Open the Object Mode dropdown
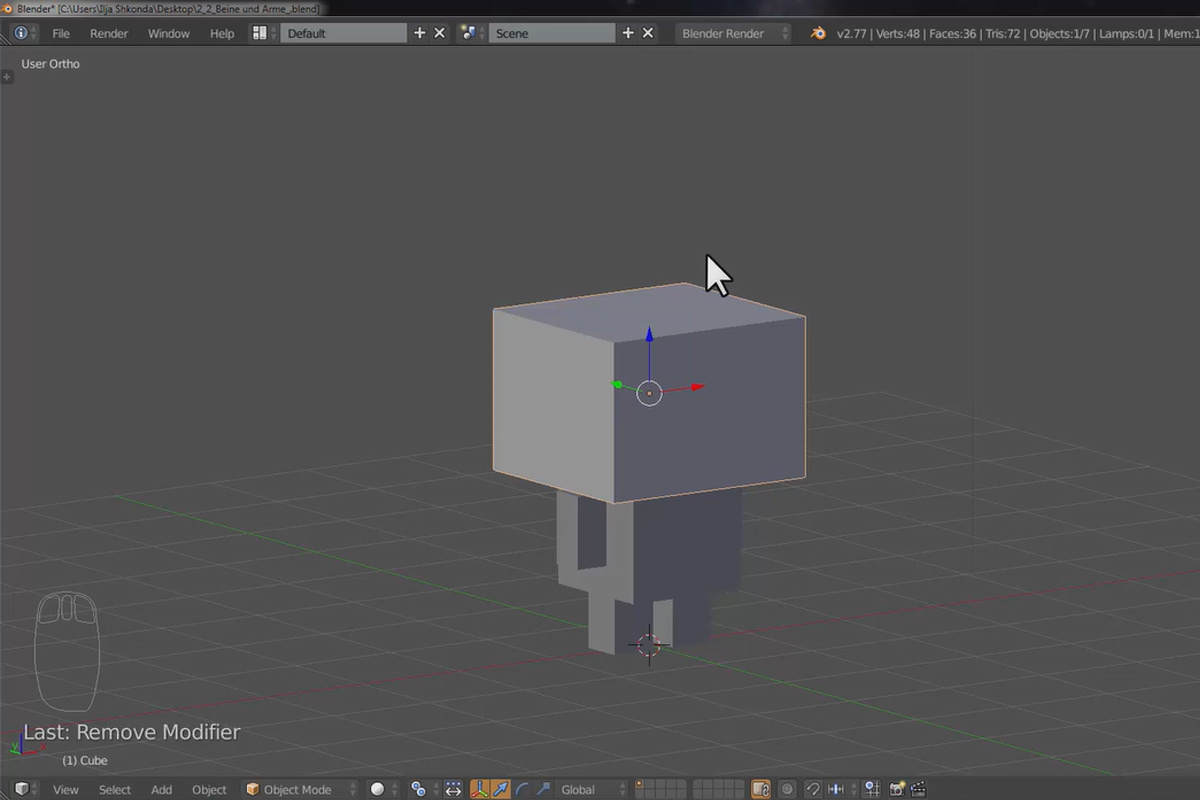The height and width of the screenshot is (800, 1200). tap(300, 789)
